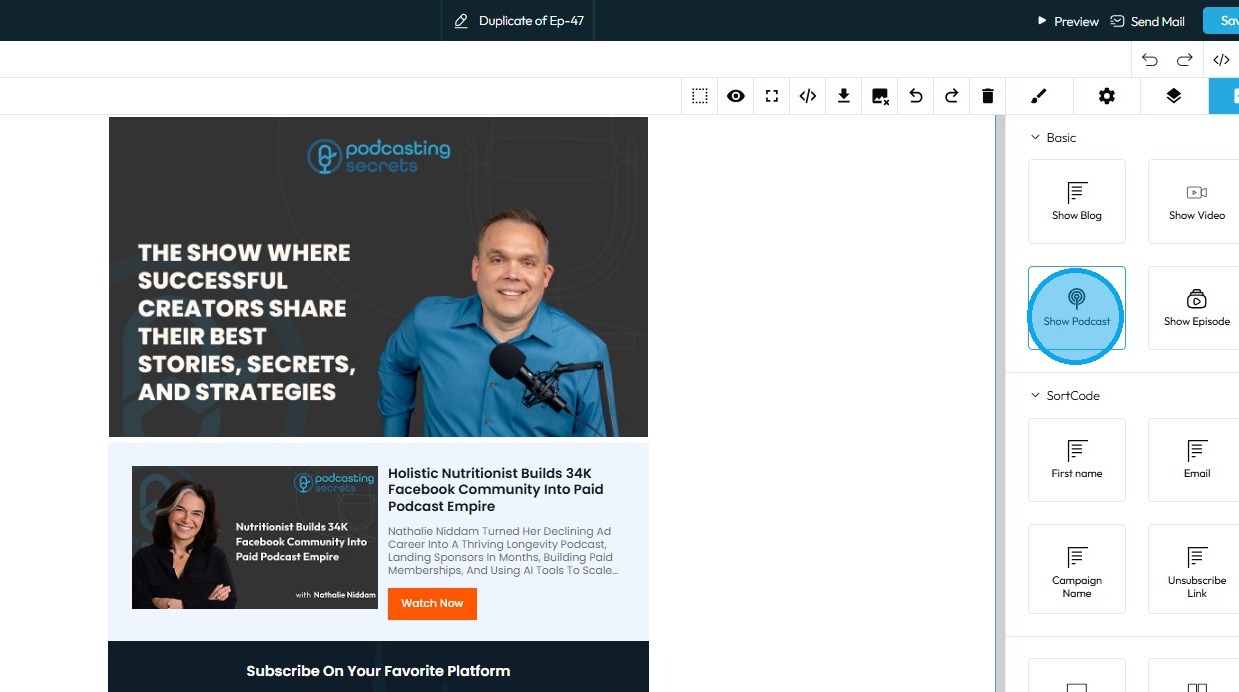Viewport: 1239px width, 692px height.
Task: Delete the canvas with the trash icon
Action: click(988, 96)
